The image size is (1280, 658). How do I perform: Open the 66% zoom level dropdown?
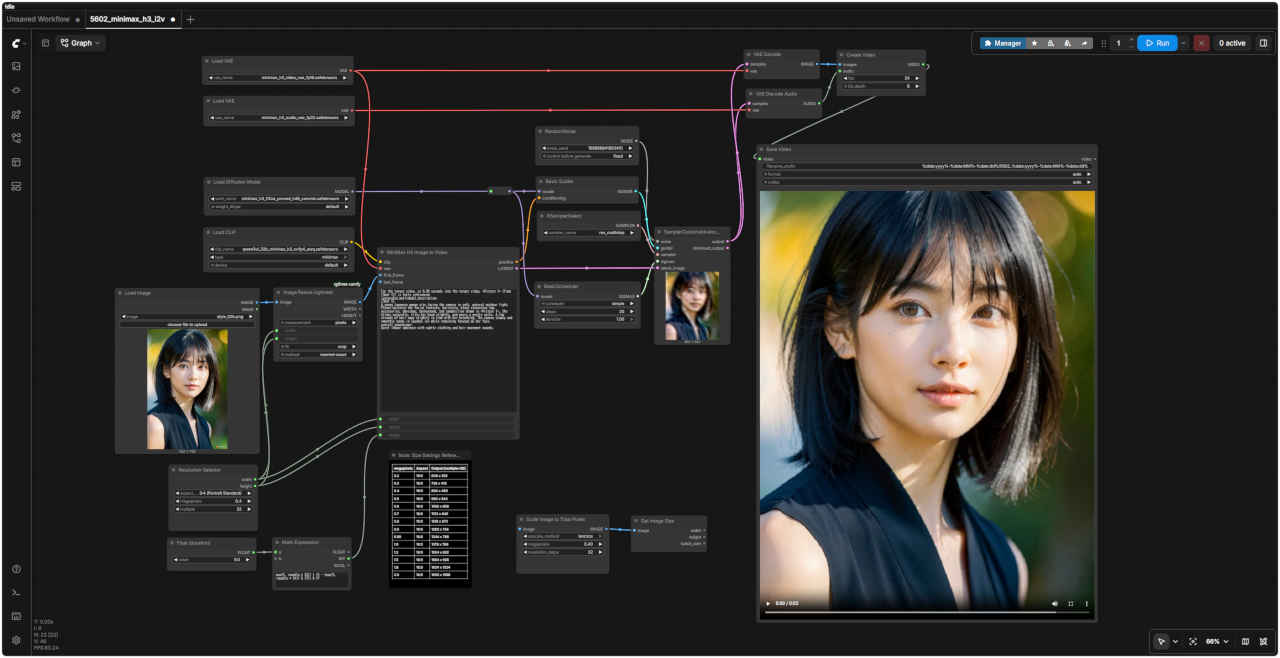(1217, 641)
